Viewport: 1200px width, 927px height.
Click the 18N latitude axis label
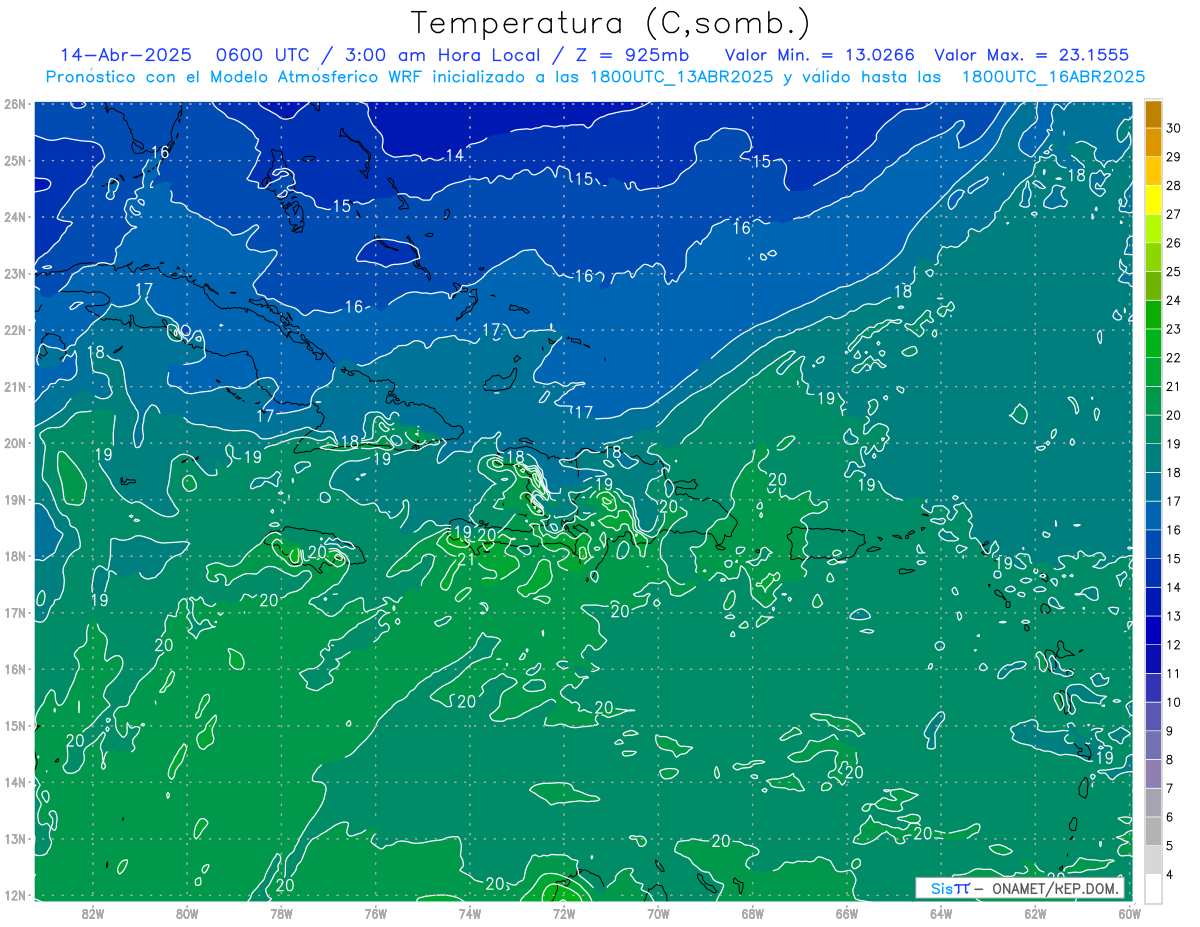pyautogui.click(x=14, y=556)
